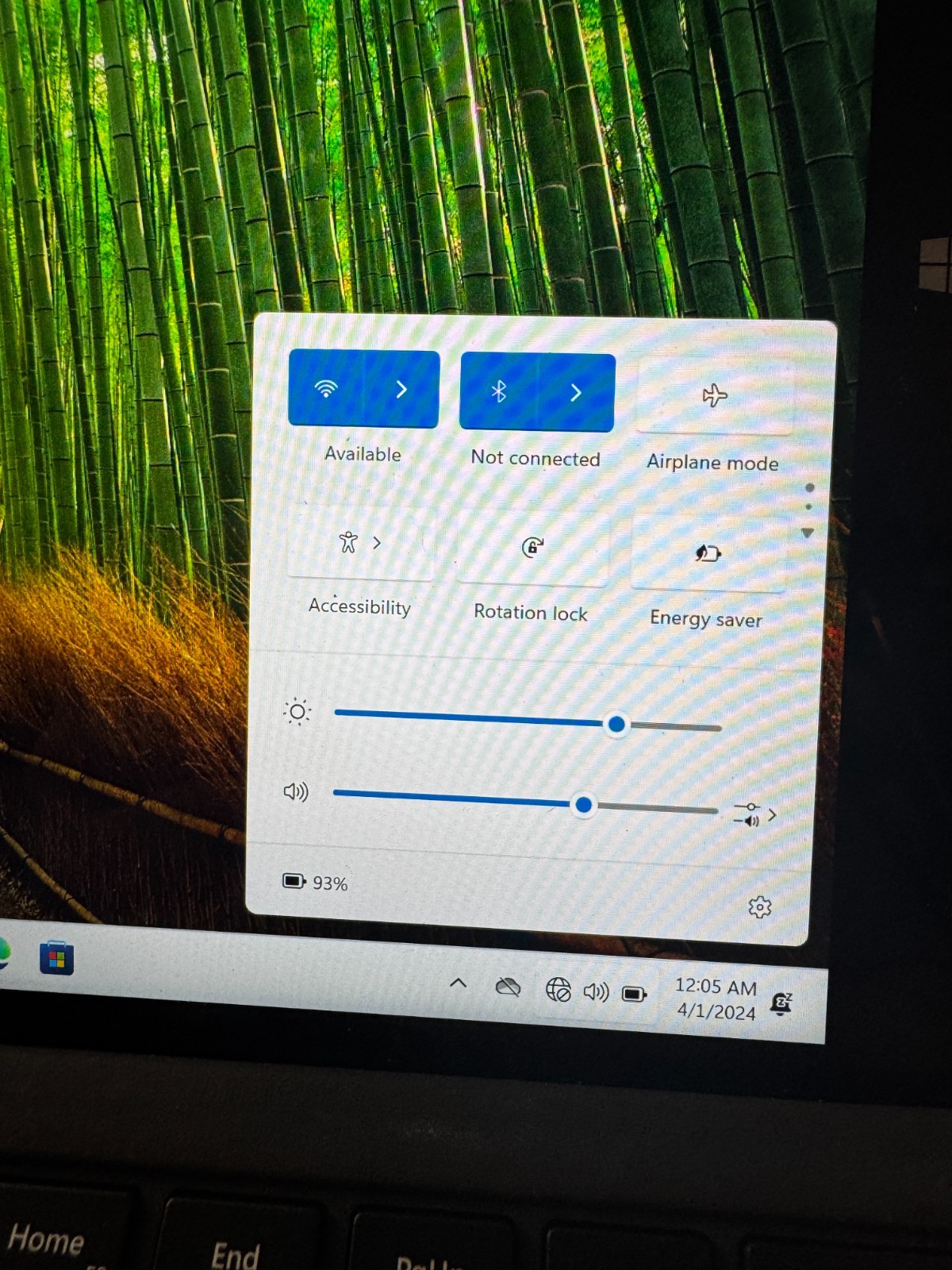
Task: Click the Not connected Bluetooth label
Action: tap(535, 458)
